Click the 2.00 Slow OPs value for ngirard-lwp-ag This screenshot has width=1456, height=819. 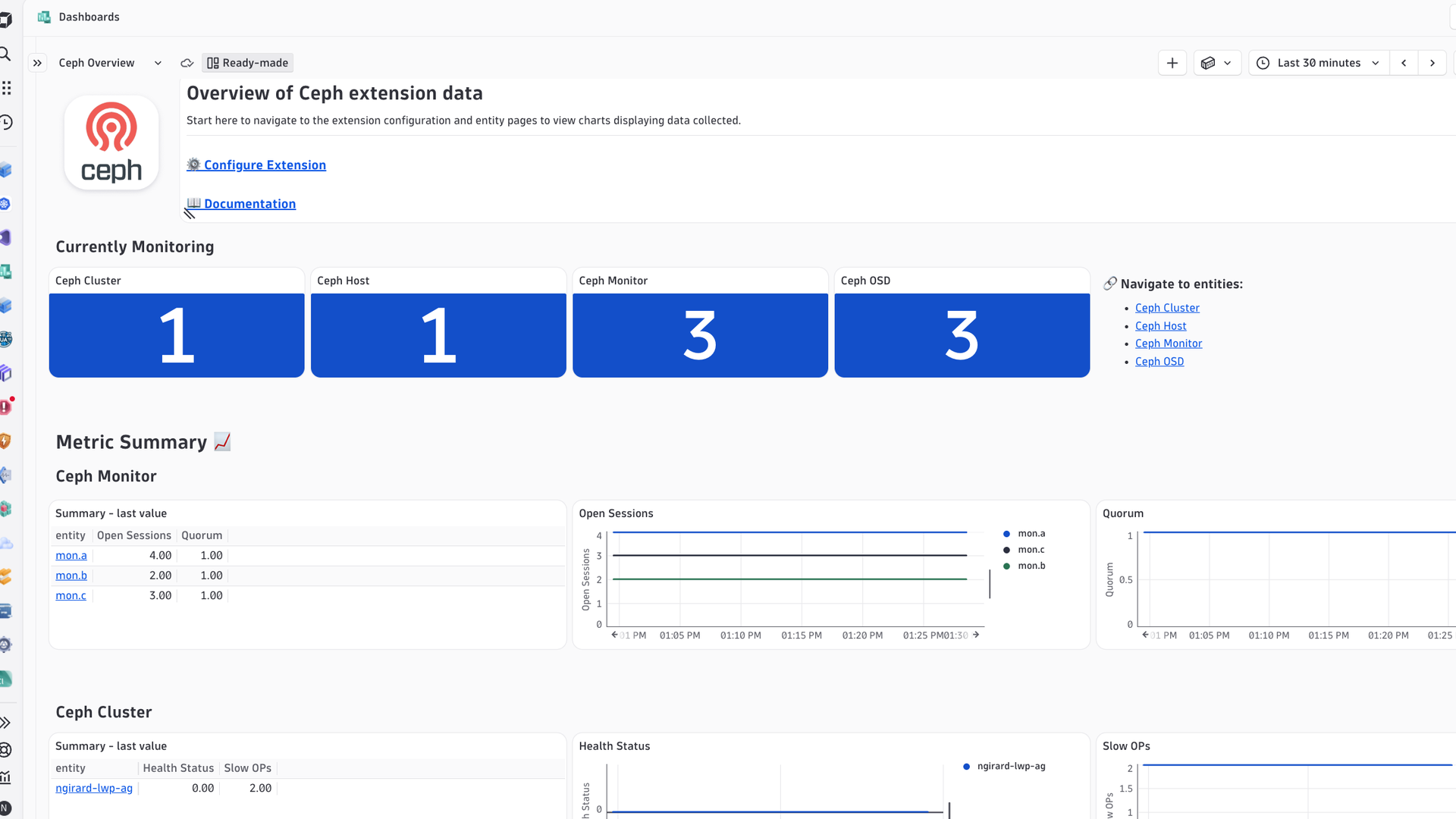(260, 788)
